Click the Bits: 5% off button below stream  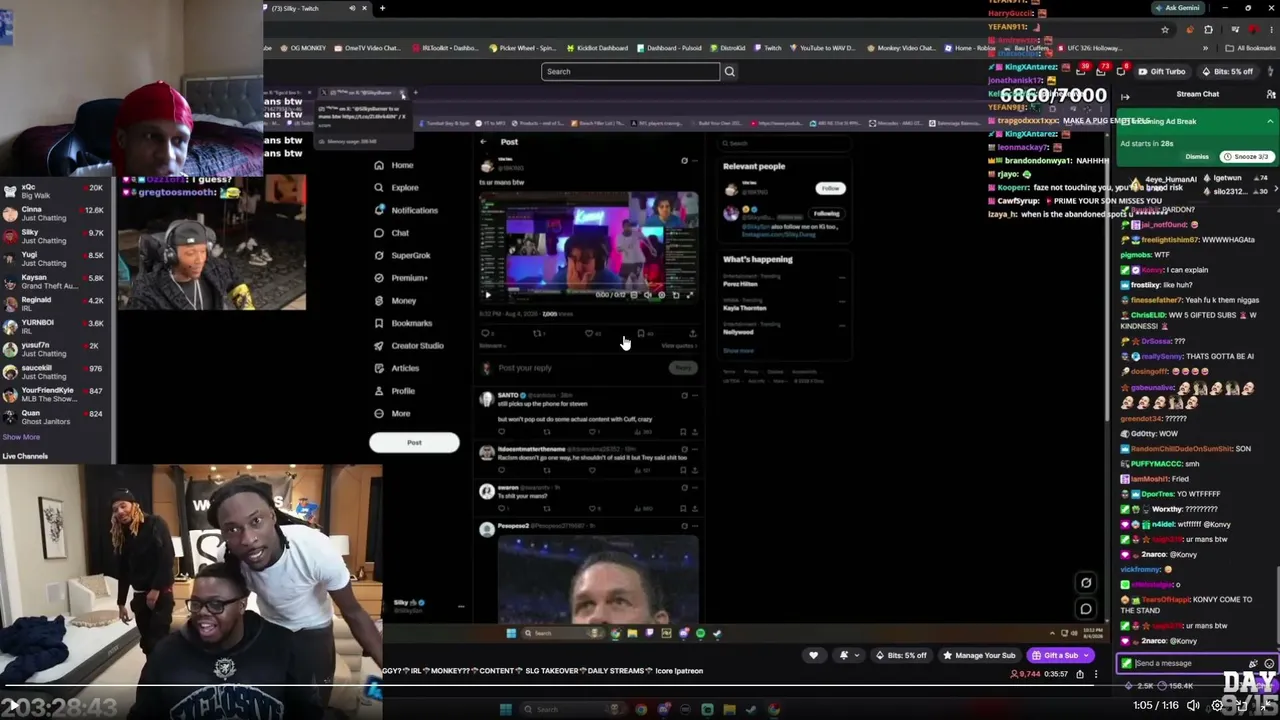click(x=900, y=656)
